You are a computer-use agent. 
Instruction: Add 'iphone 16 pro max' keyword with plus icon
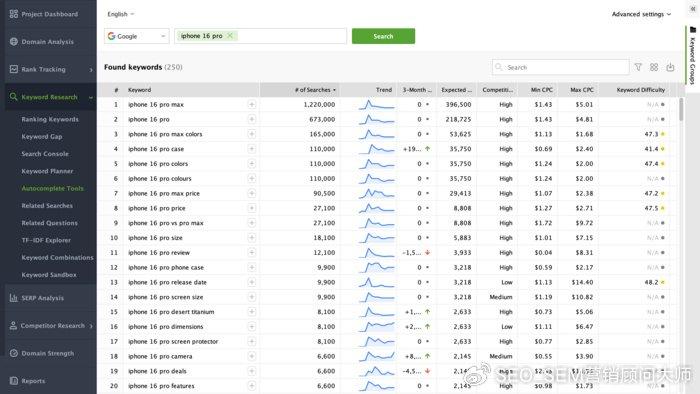tap(252, 104)
